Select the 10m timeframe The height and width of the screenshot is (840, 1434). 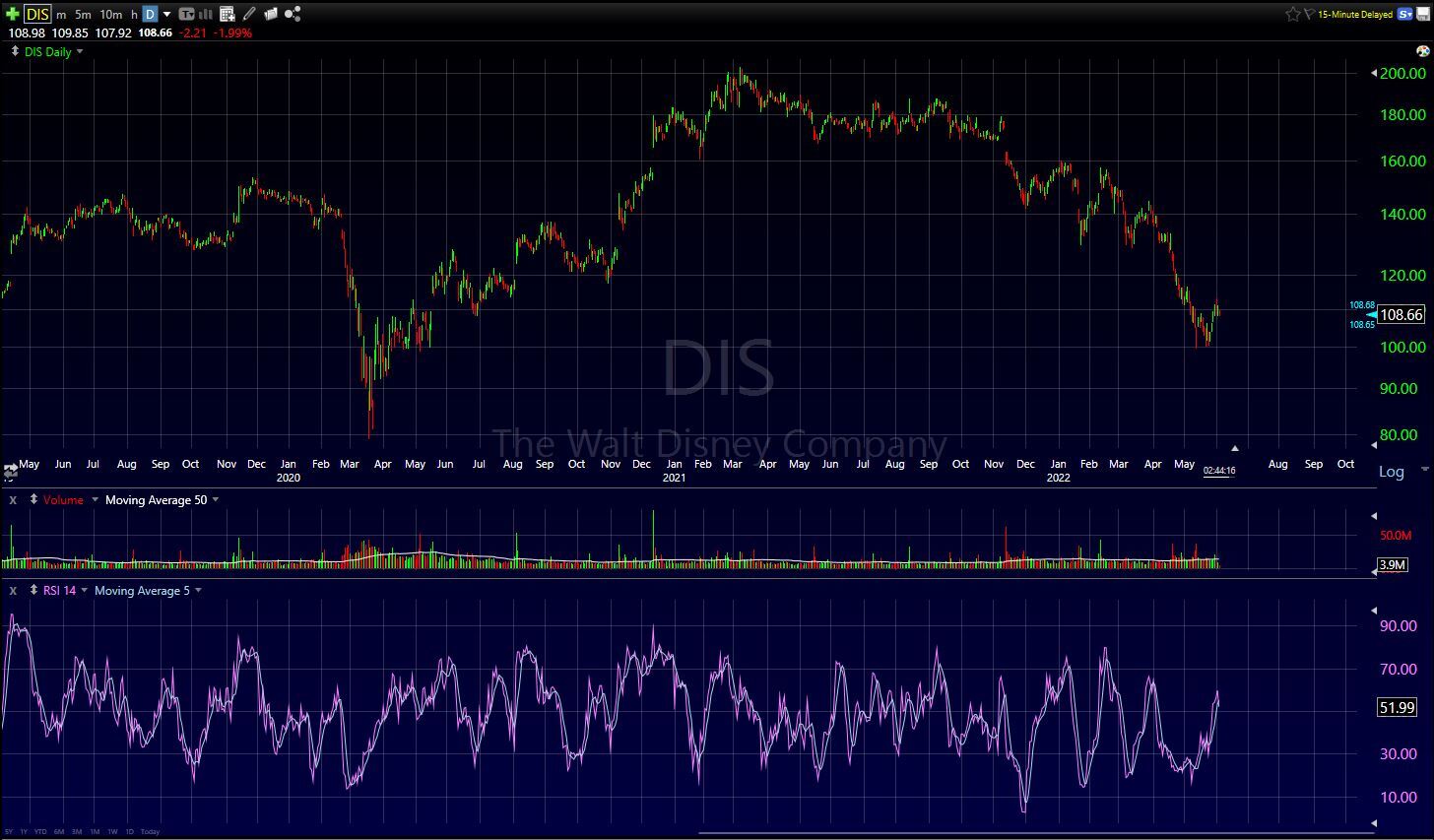click(x=111, y=15)
